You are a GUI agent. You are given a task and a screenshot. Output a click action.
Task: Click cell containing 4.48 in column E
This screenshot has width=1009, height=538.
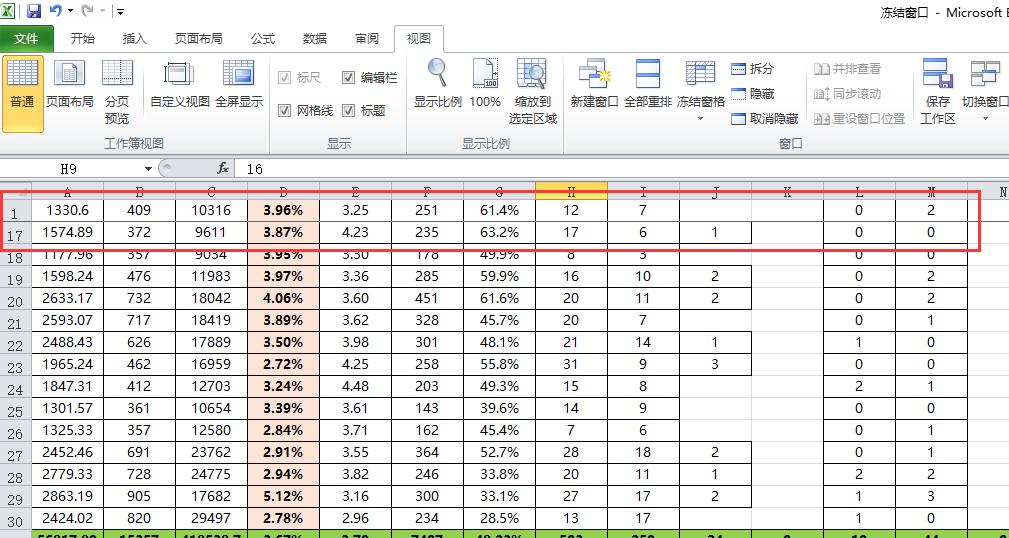355,386
